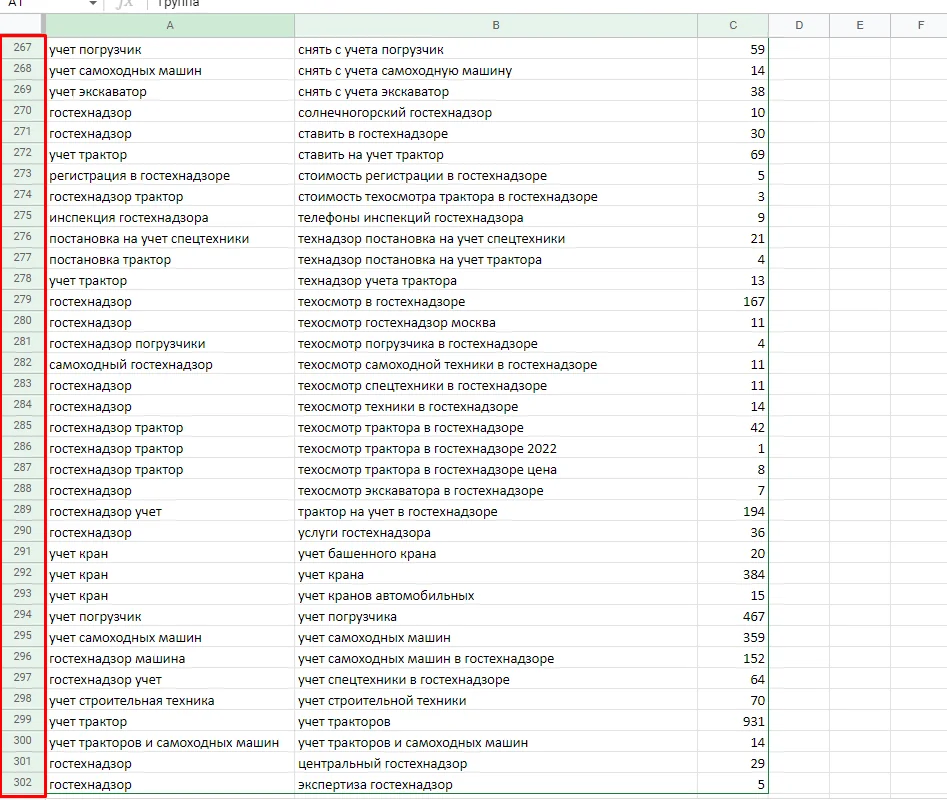The image size is (947, 800).
Task: Click cell 'техосмотр спецтехники в гостехнадзоре'
Action: click(496, 385)
